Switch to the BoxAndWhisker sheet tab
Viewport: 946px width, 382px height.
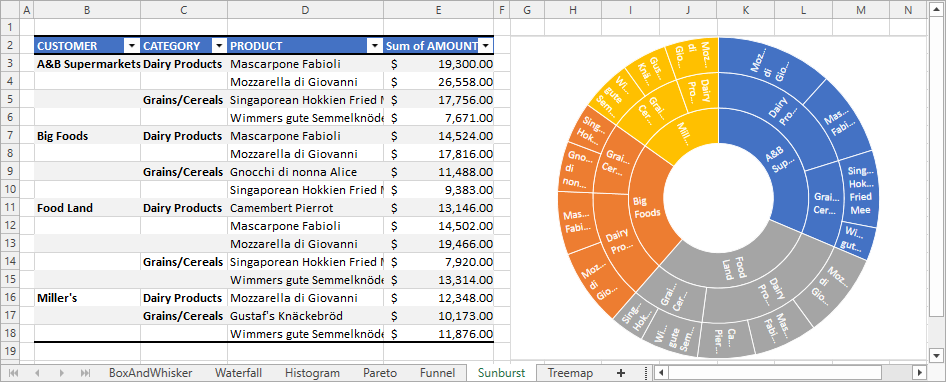click(x=150, y=373)
